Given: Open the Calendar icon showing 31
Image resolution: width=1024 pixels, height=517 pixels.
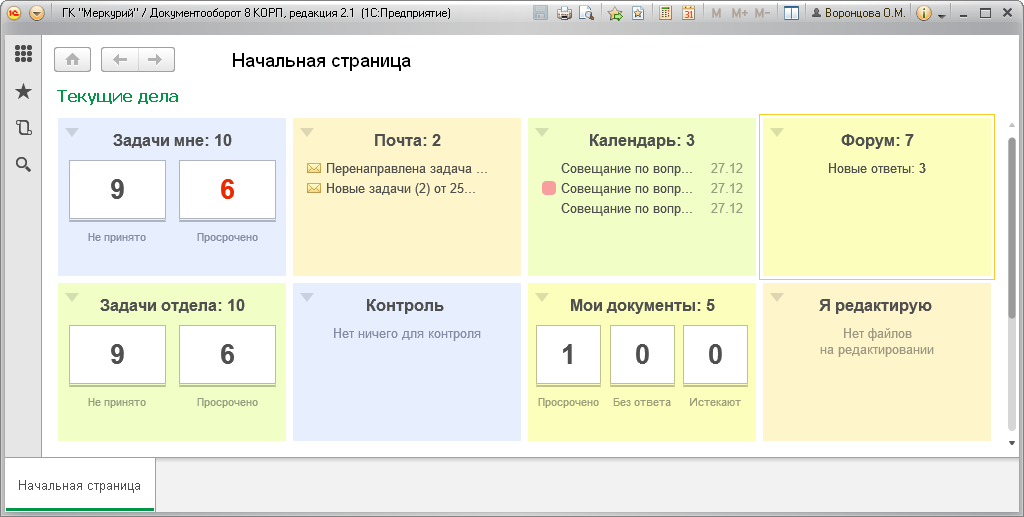Looking at the screenshot, I should coord(688,13).
